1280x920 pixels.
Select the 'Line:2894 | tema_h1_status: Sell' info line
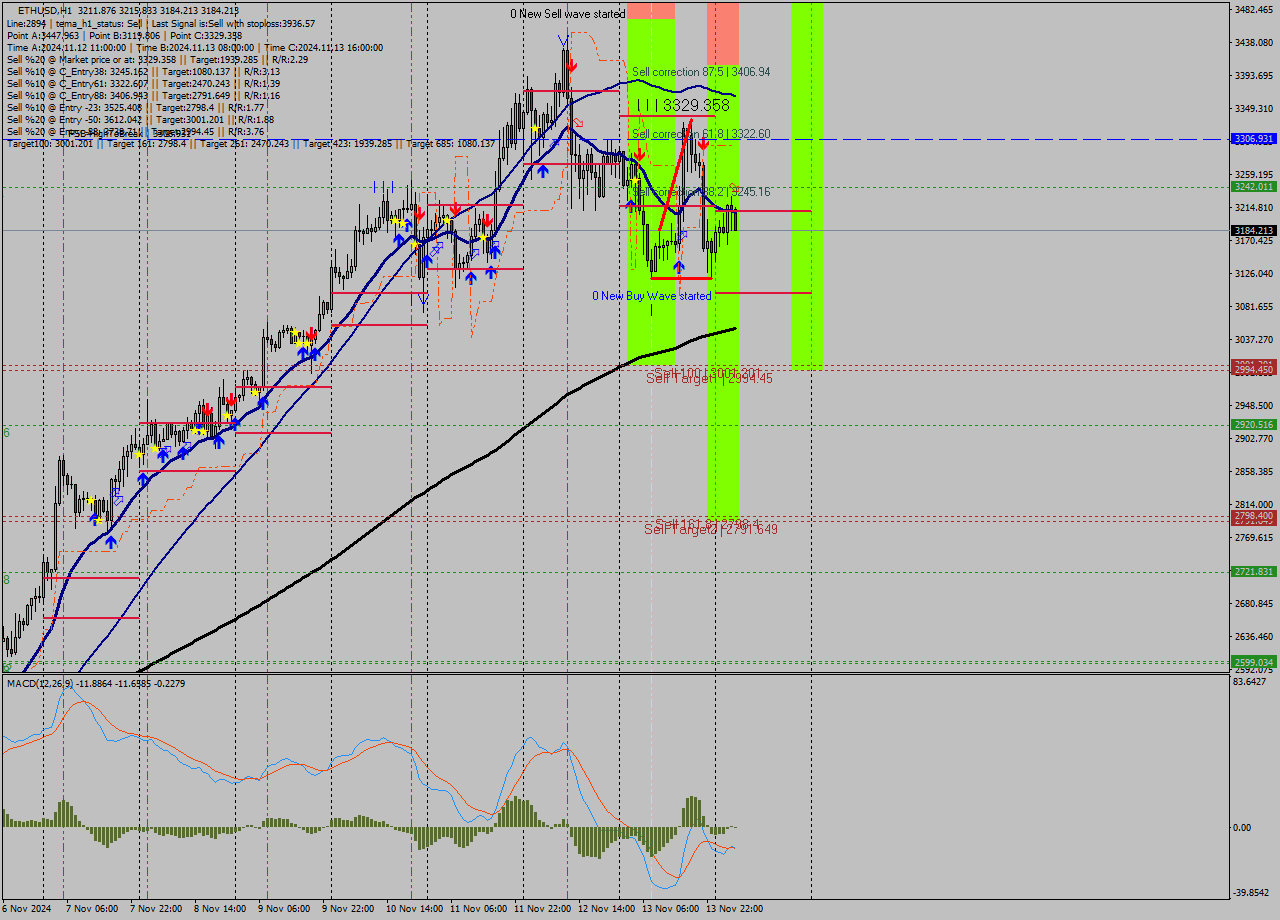[160, 23]
